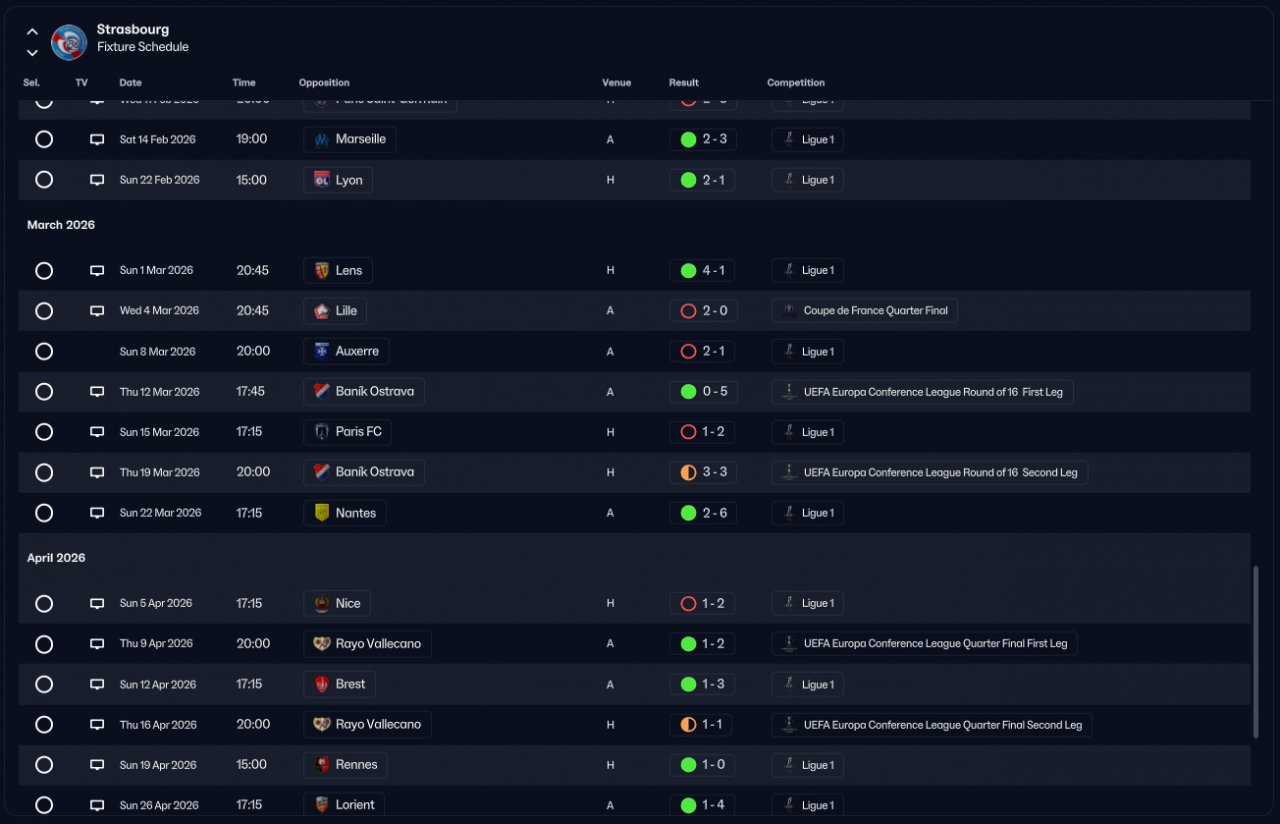
Task: Select the Lyon fixture radio button
Action: click(44, 180)
